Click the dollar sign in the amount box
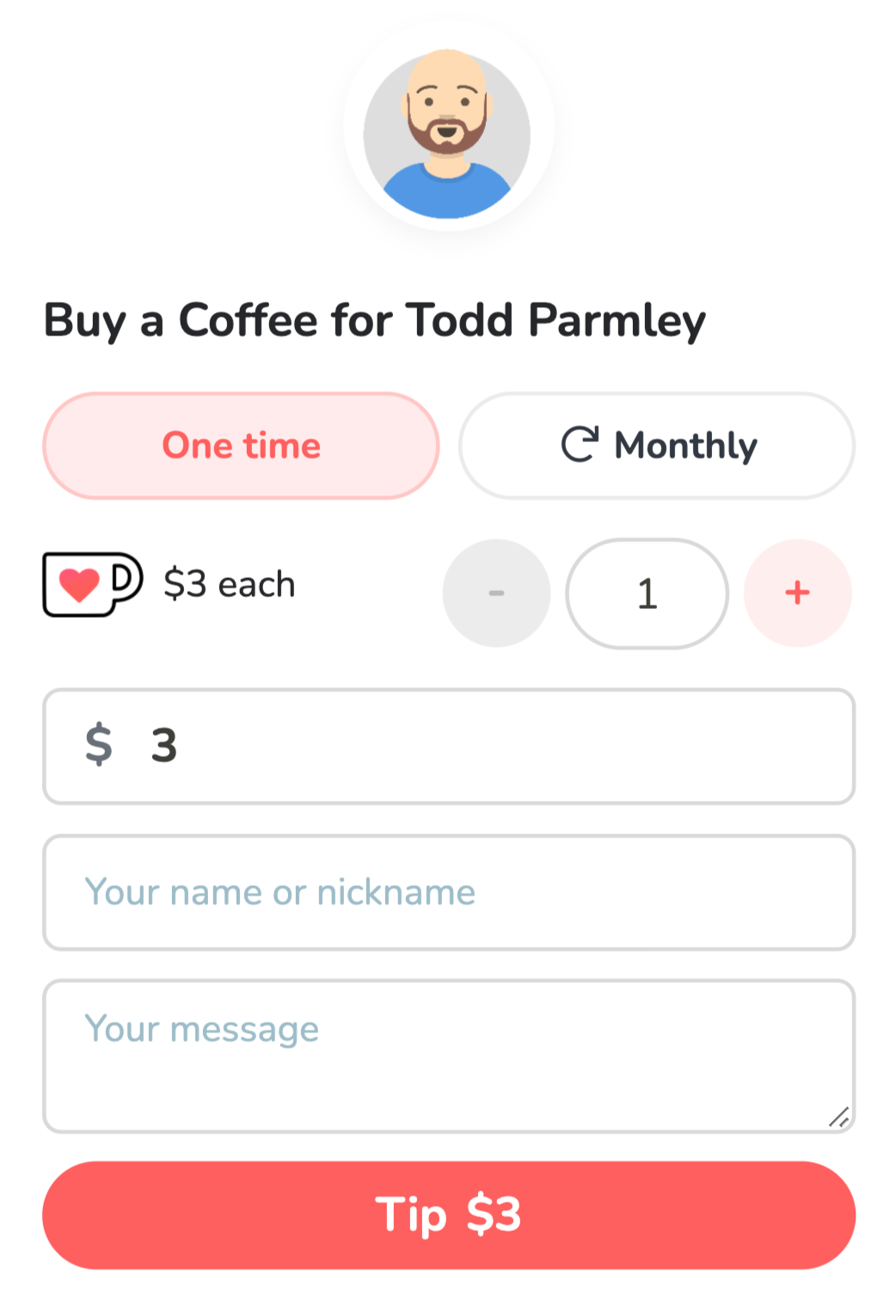This screenshot has height=1316, width=896. pos(99,745)
